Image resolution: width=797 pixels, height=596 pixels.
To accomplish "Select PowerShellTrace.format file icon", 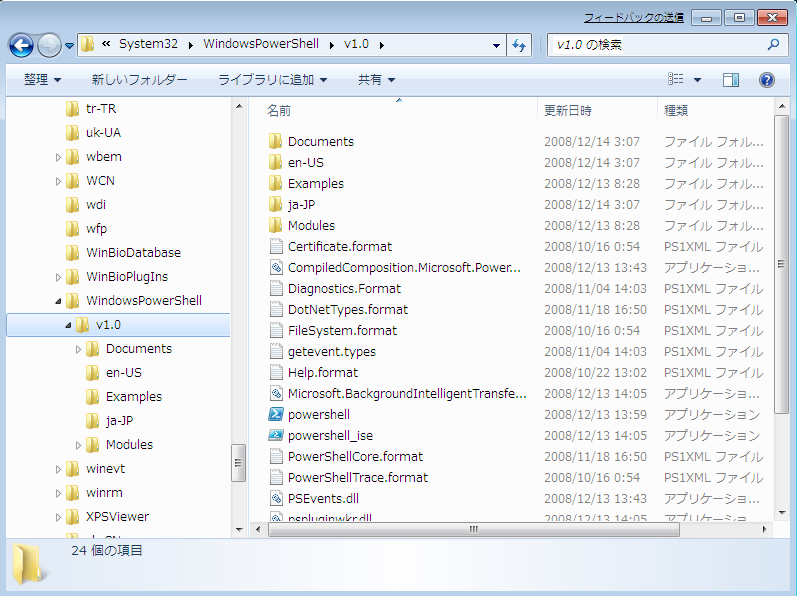I will [x=276, y=478].
